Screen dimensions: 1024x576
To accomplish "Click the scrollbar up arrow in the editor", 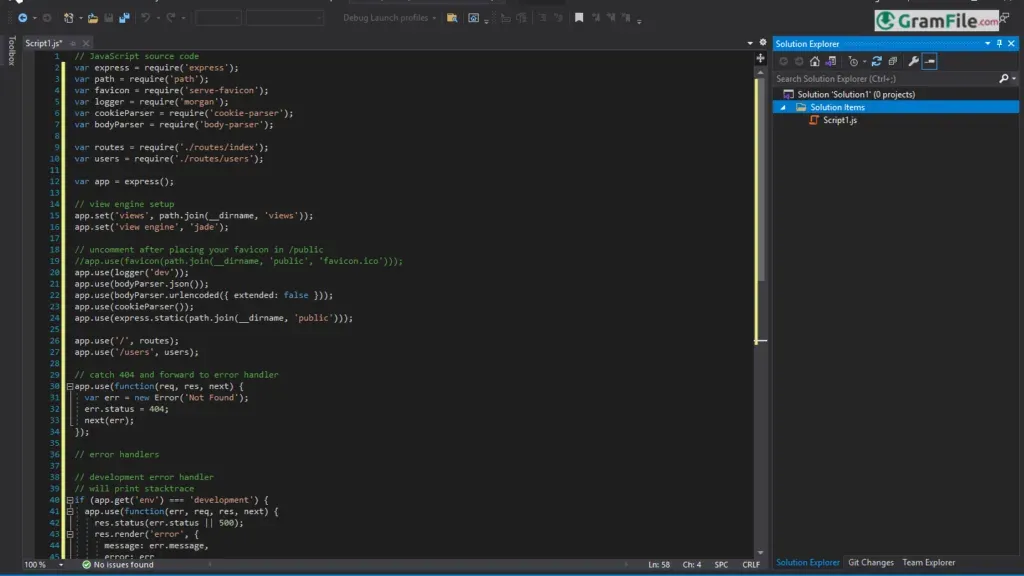I will click(760, 72).
